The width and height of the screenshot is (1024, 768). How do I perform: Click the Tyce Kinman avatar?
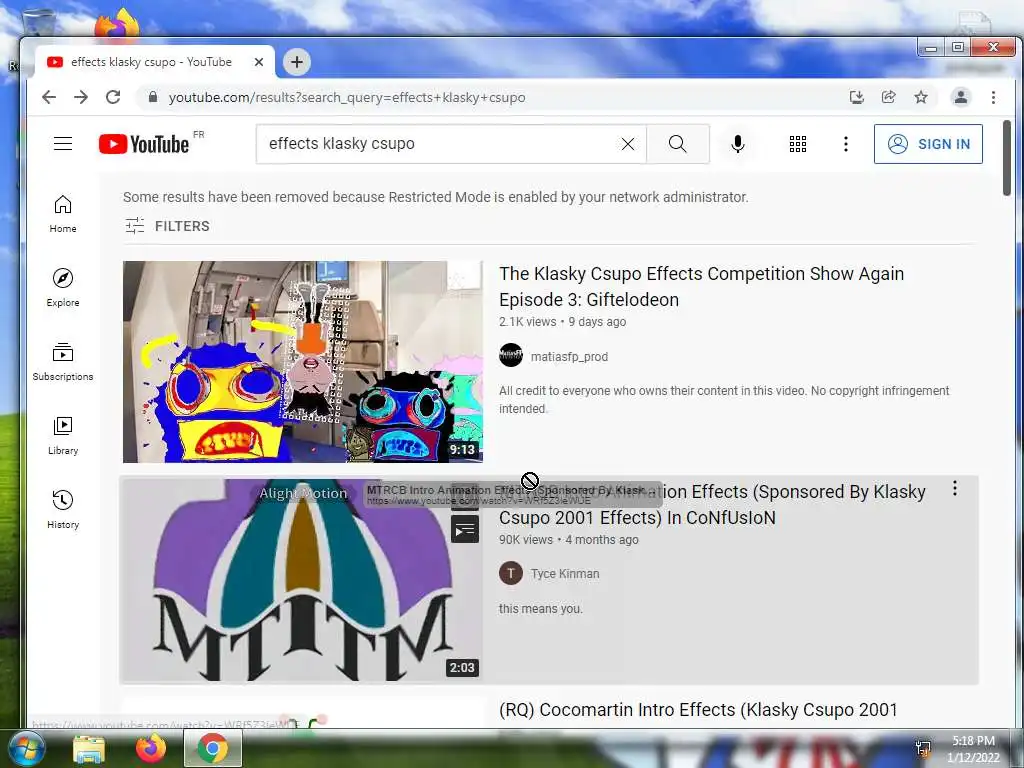click(511, 573)
